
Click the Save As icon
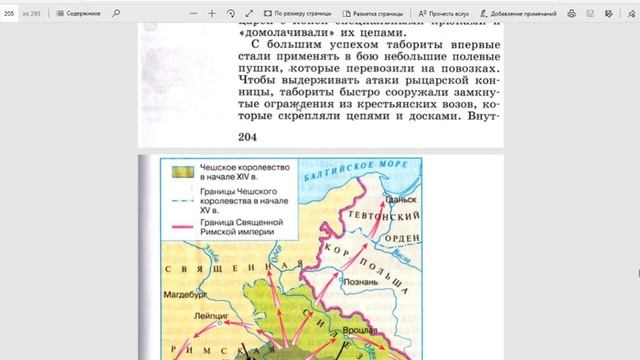click(x=609, y=13)
